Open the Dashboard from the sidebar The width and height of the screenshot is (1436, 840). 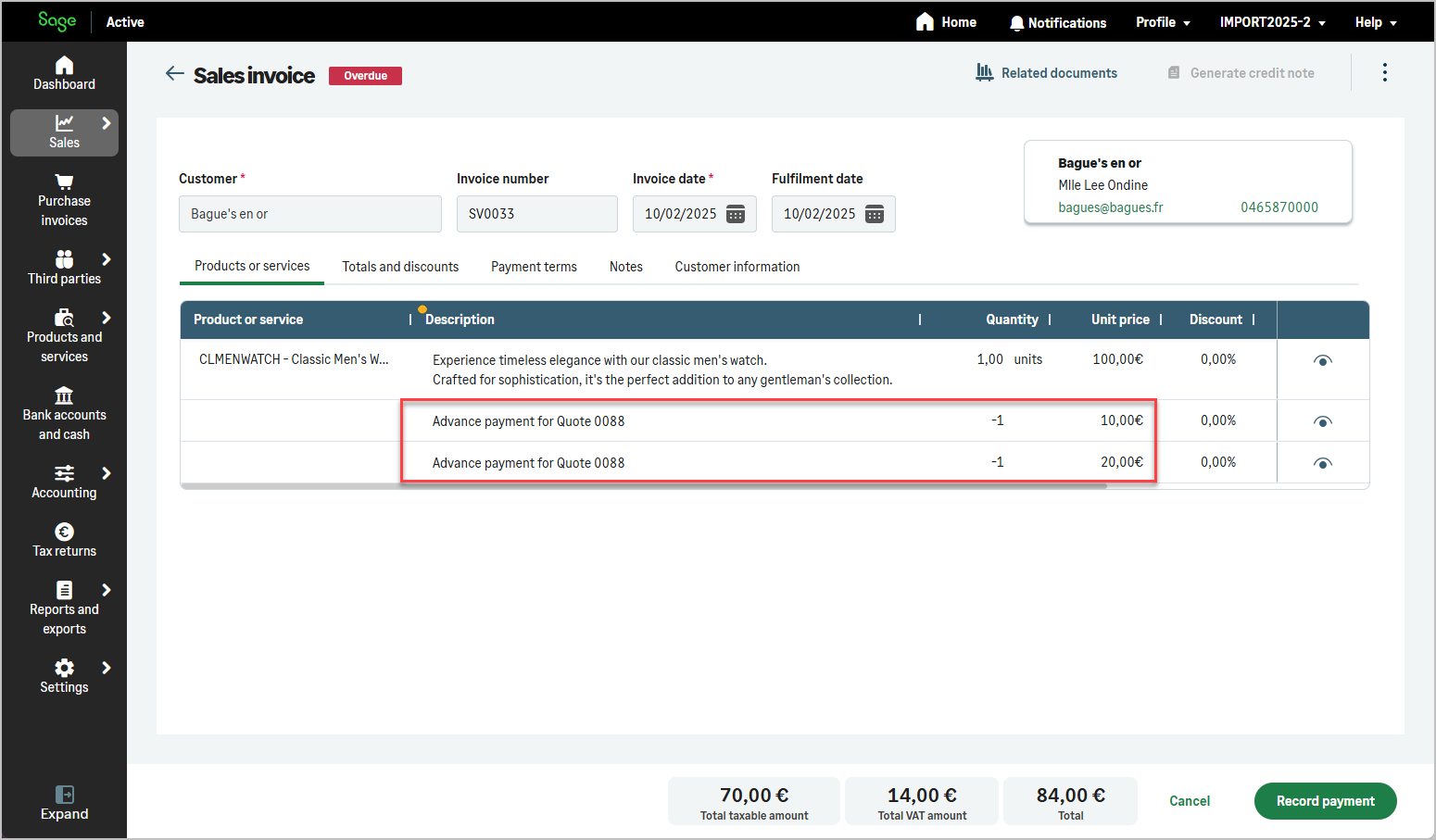coord(64,74)
